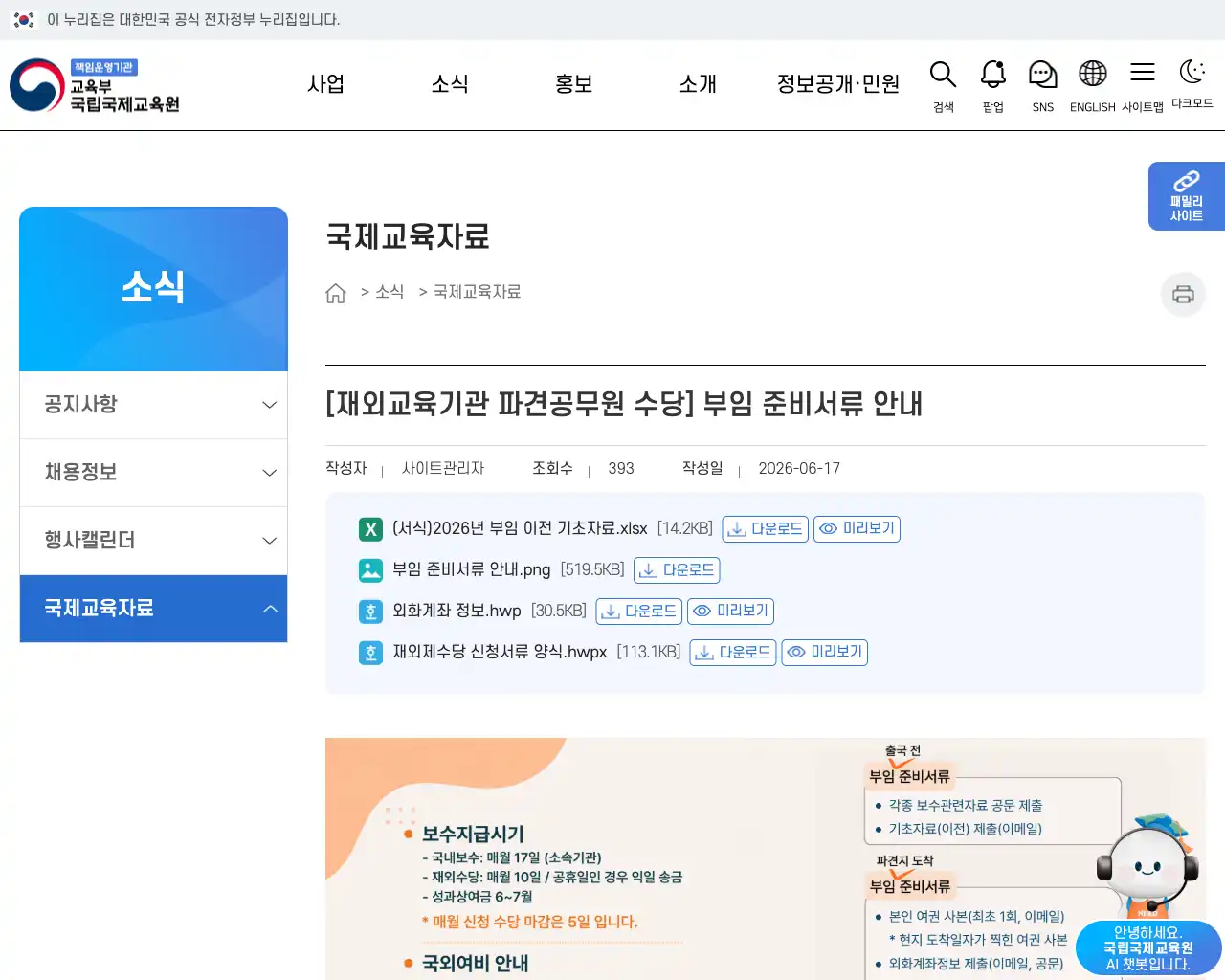Open the 소개 top menu

(698, 84)
